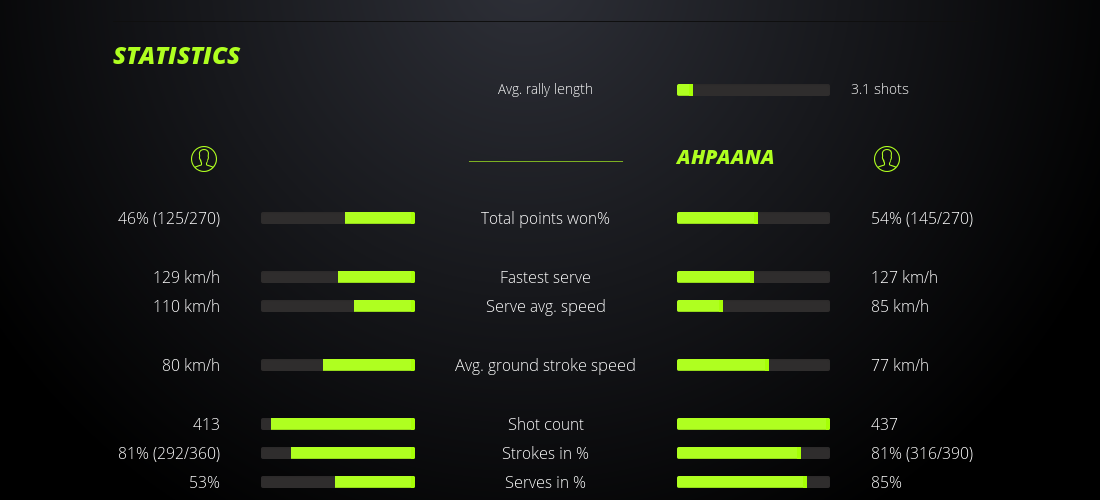1100x500 pixels.
Task: Select the Total points won% label
Action: pyautogui.click(x=545, y=218)
